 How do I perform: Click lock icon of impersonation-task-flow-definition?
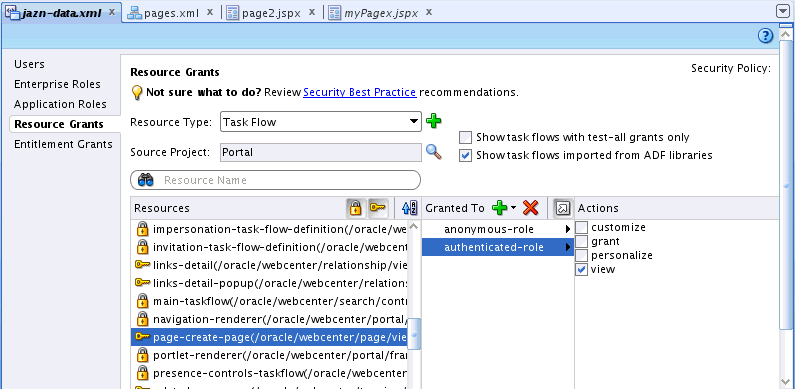click(142, 229)
